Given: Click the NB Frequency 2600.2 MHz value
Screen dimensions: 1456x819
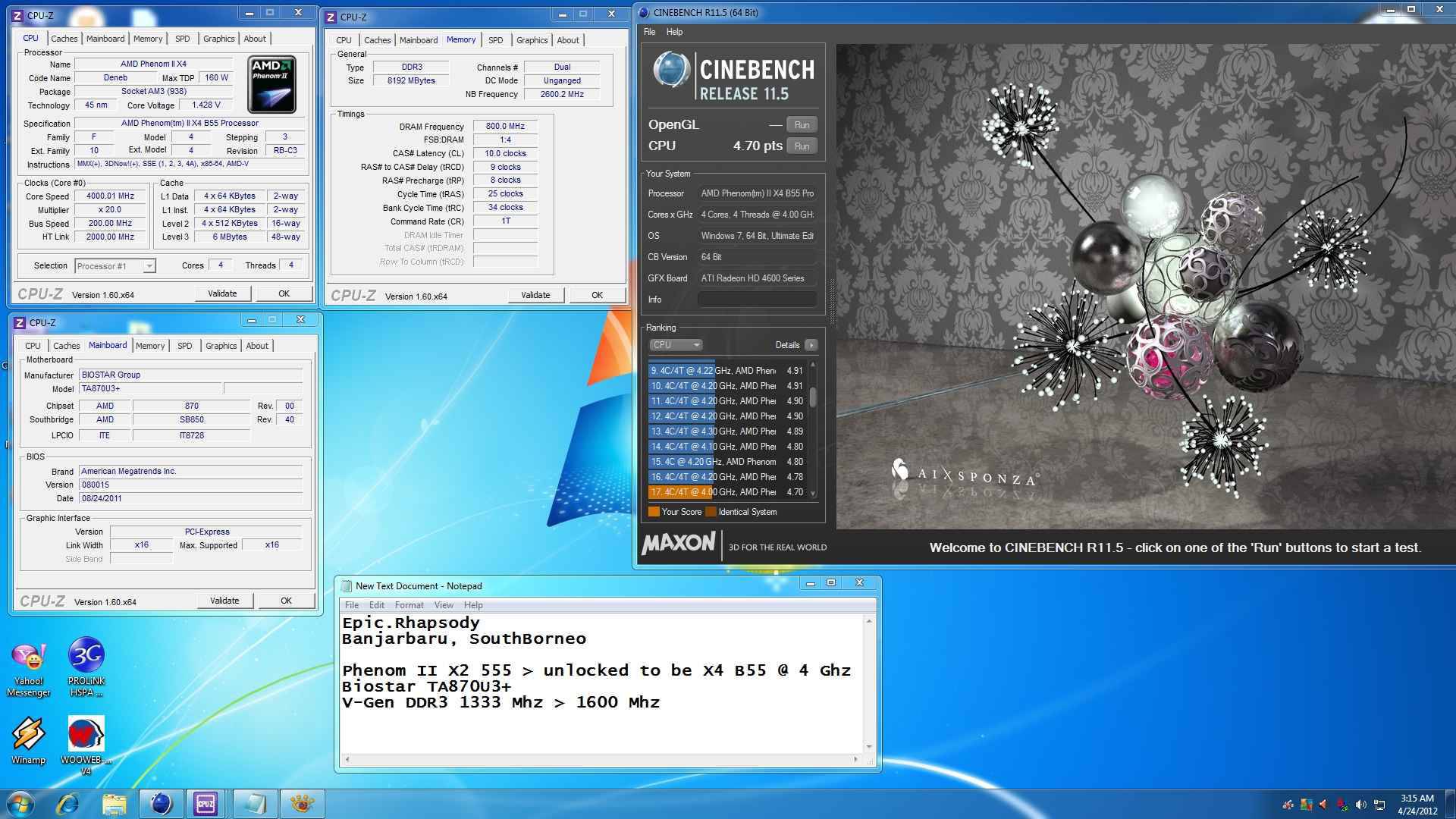Looking at the screenshot, I should click(x=562, y=95).
